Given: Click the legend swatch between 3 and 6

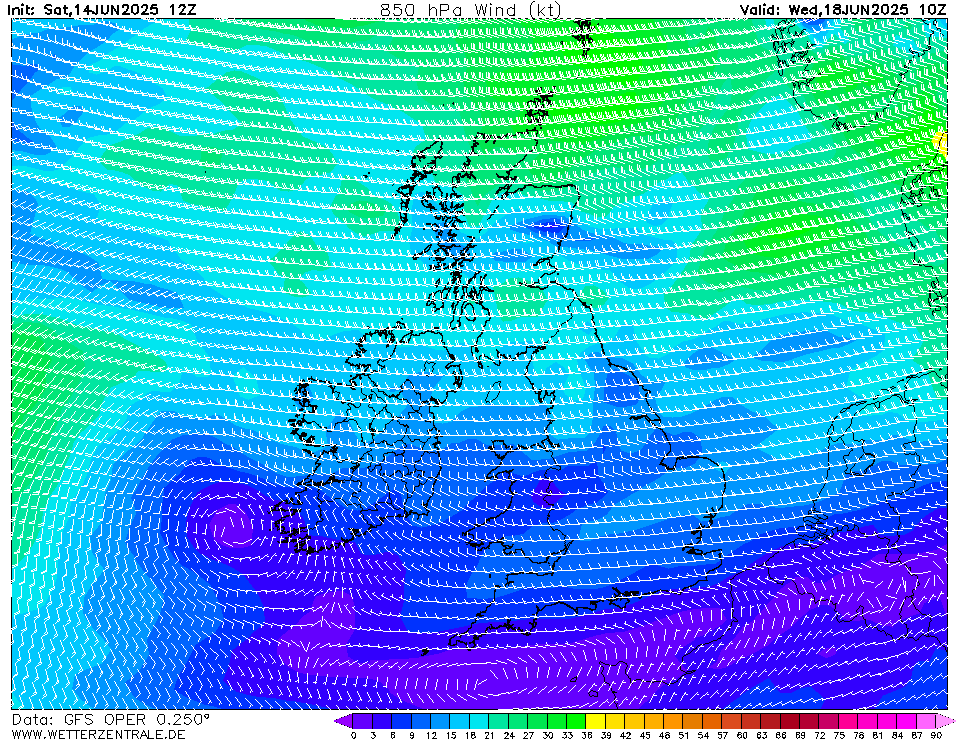Looking at the screenshot, I should [382, 721].
